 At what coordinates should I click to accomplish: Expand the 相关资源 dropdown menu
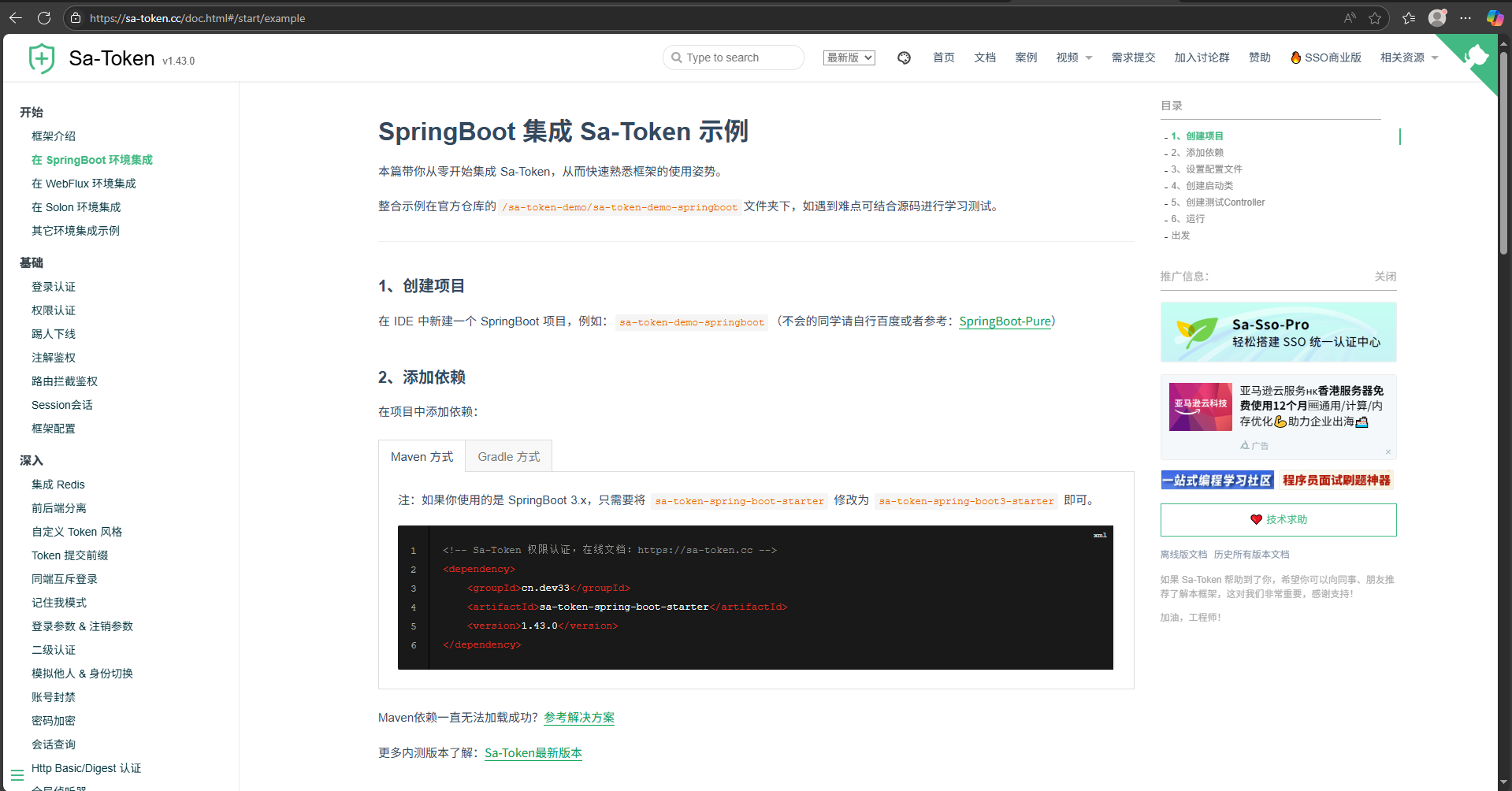(x=1409, y=58)
